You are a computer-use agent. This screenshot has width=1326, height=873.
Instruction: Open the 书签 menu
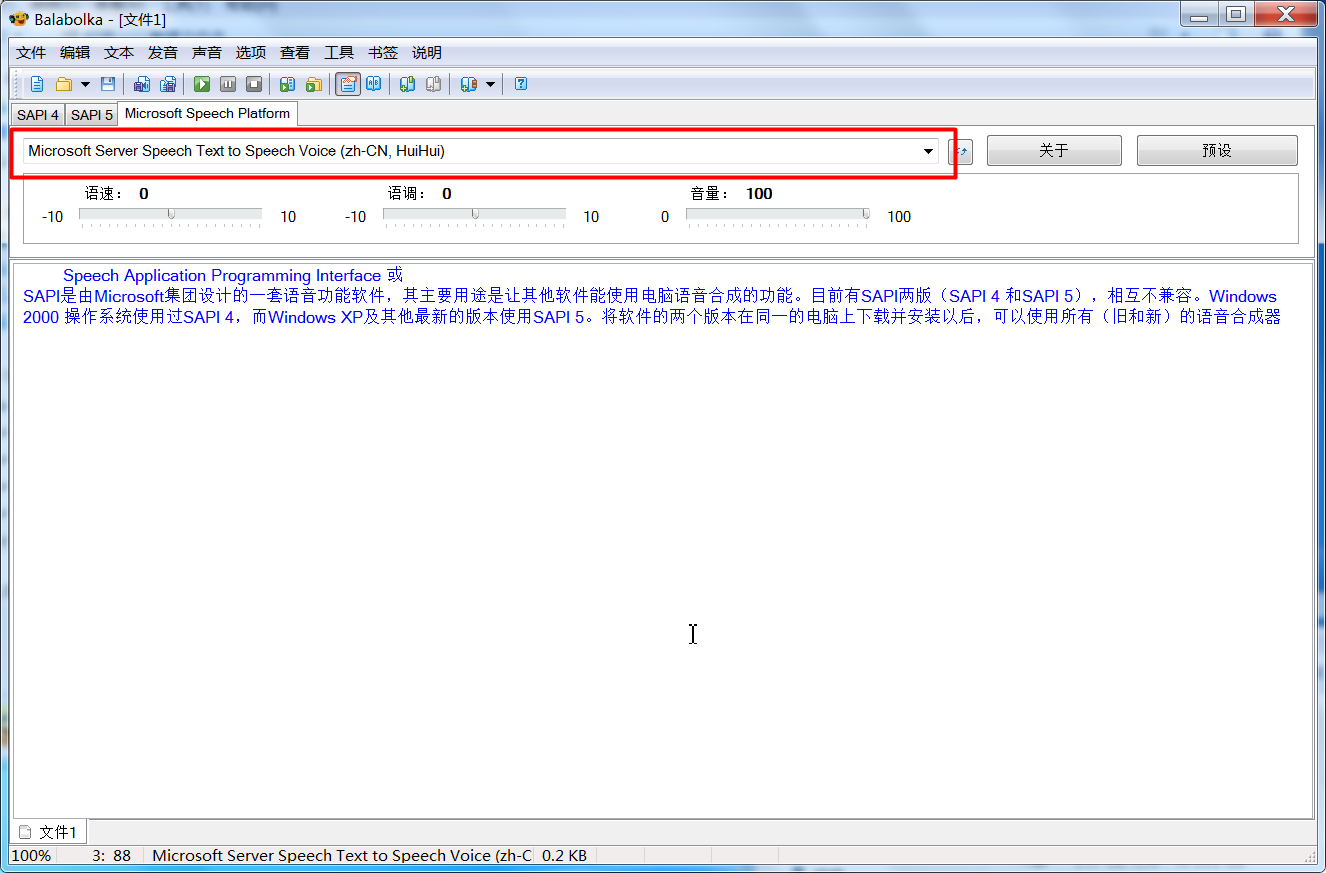pyautogui.click(x=383, y=53)
